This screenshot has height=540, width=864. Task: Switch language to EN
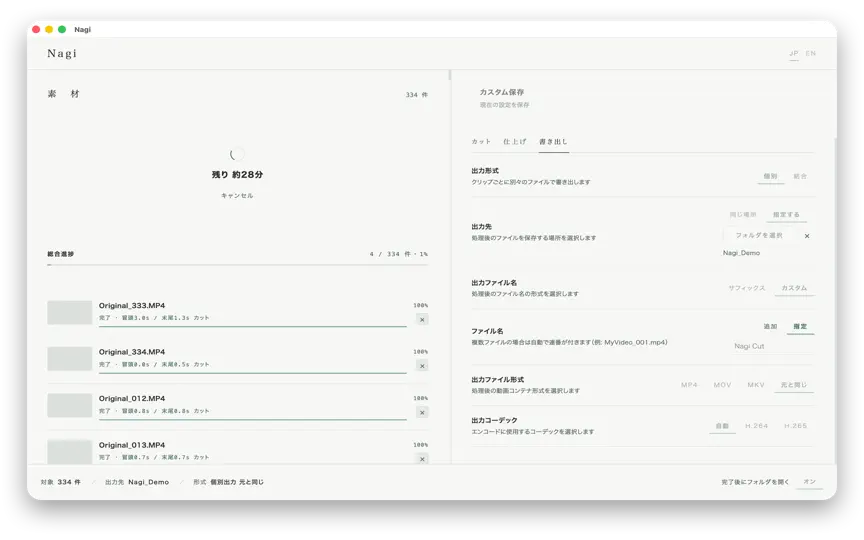coord(811,53)
